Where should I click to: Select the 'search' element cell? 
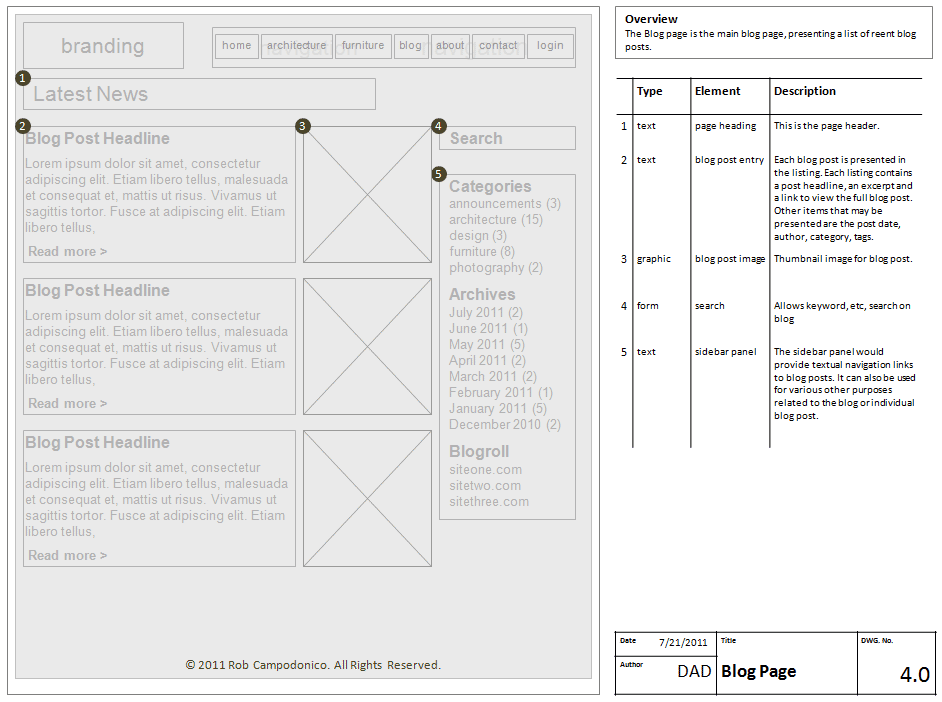(x=710, y=306)
